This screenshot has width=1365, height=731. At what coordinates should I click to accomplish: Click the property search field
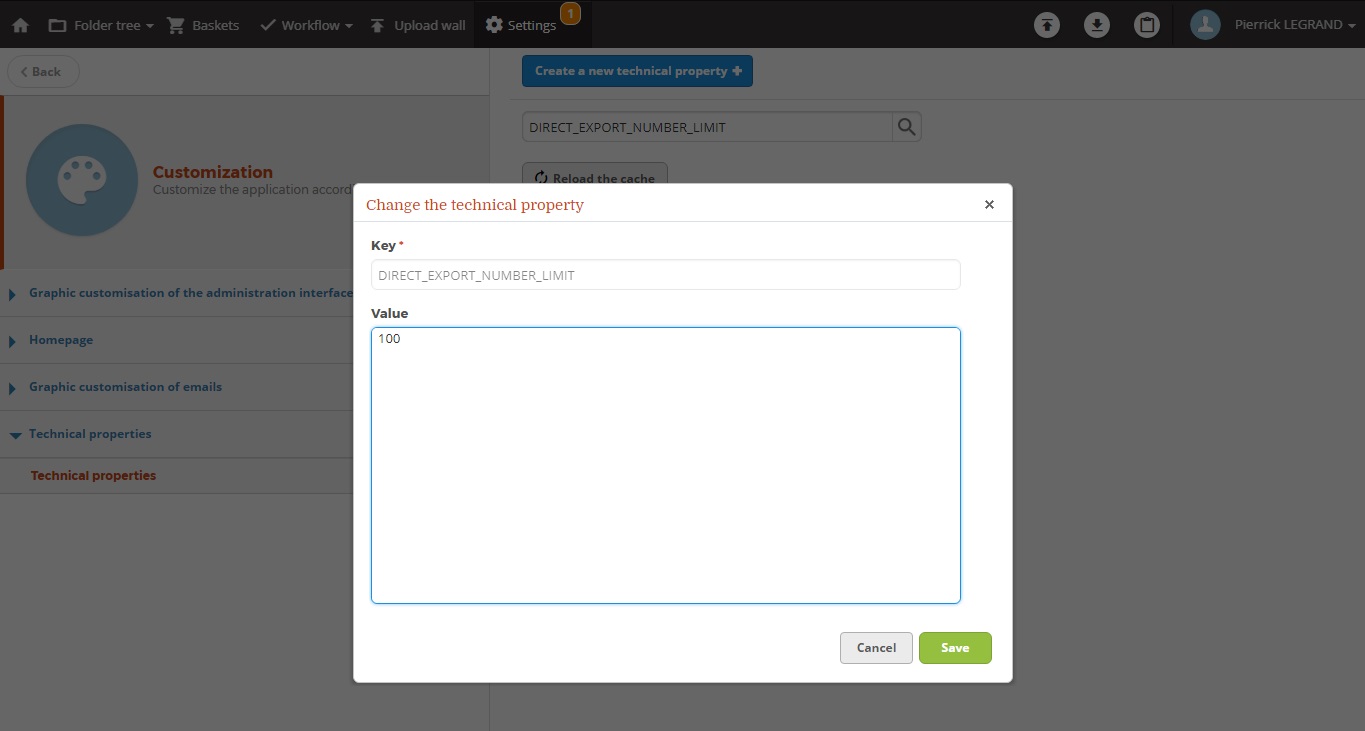707,127
